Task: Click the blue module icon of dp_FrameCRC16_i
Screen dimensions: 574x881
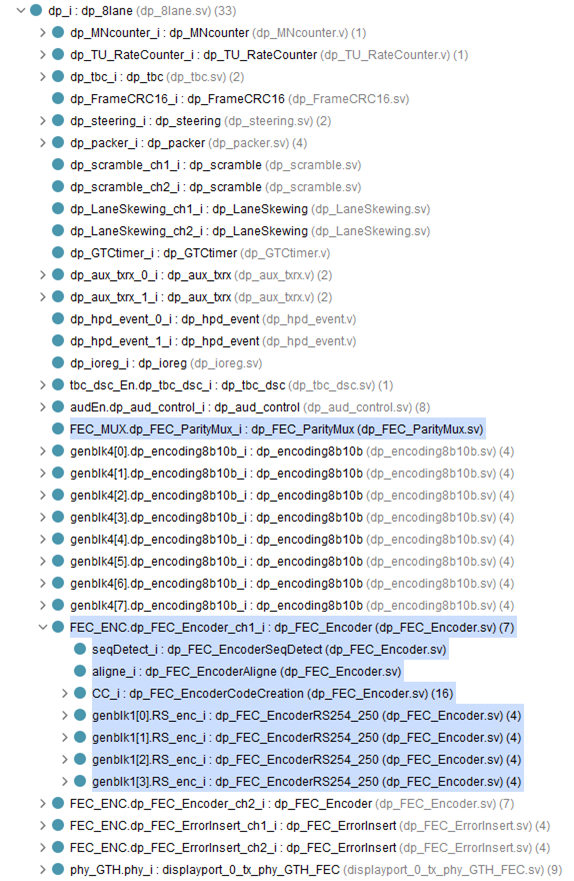Action: click(58, 98)
